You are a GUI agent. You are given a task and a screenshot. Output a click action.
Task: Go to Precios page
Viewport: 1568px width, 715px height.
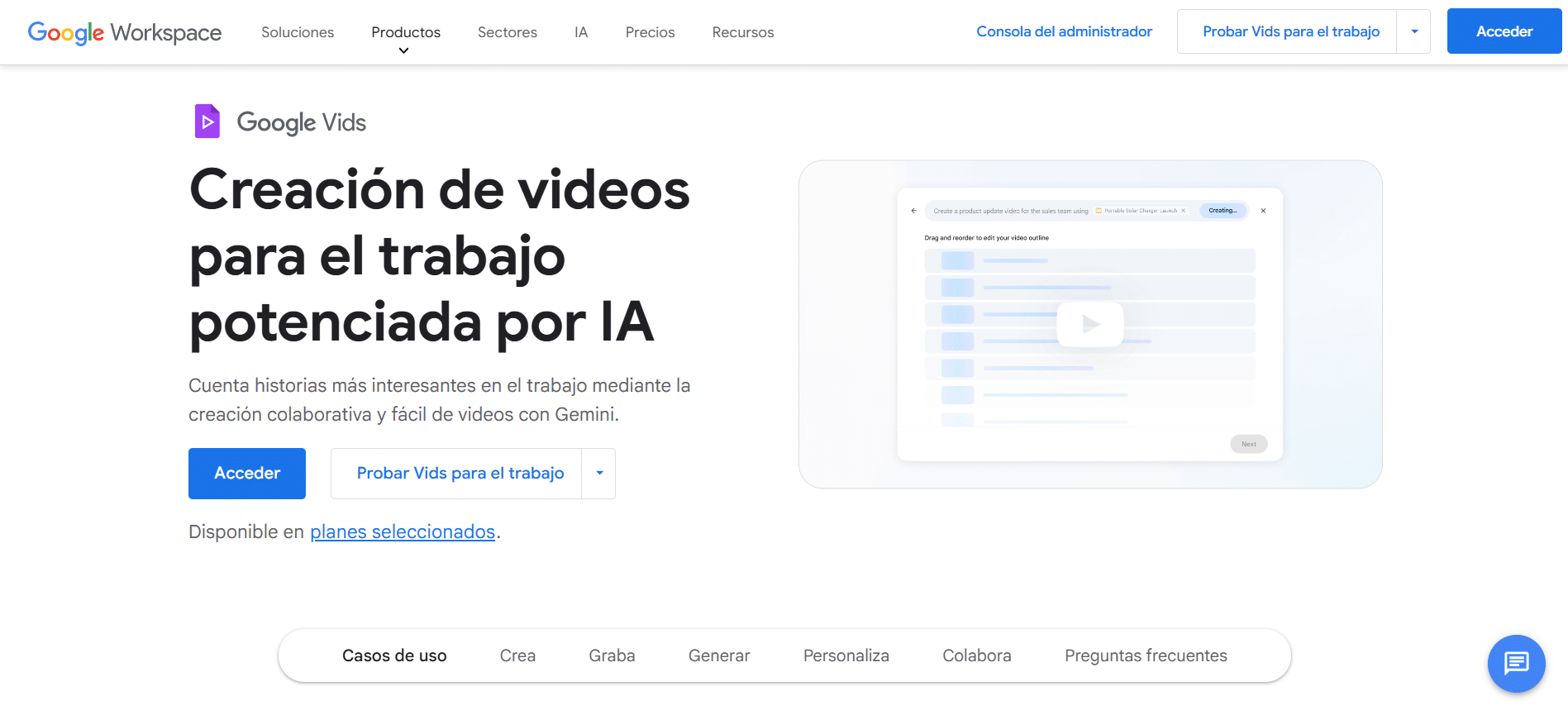(650, 32)
